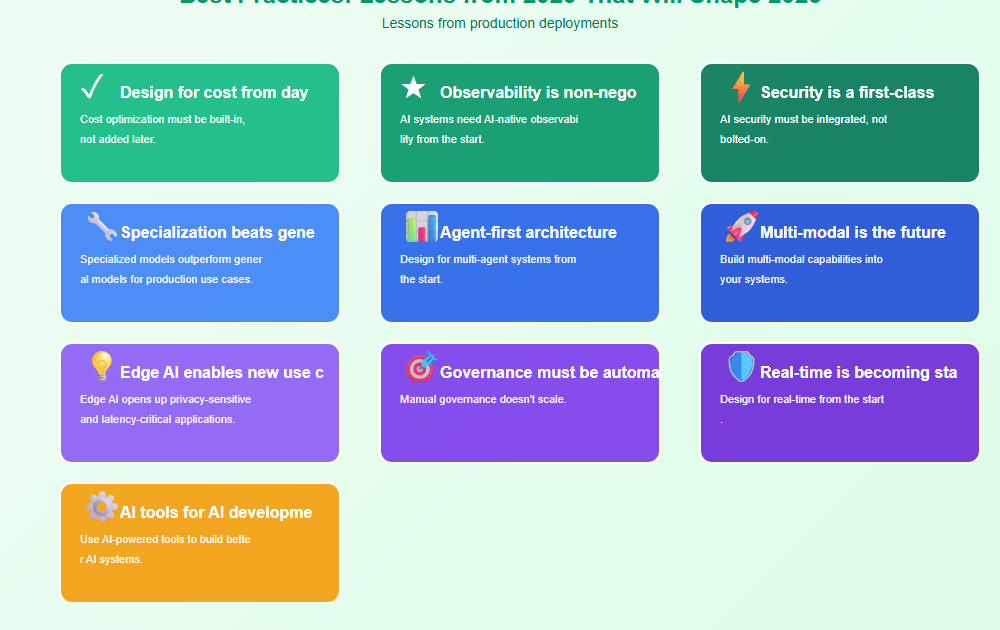Click the lightning bolt Security icon

[x=741, y=88]
